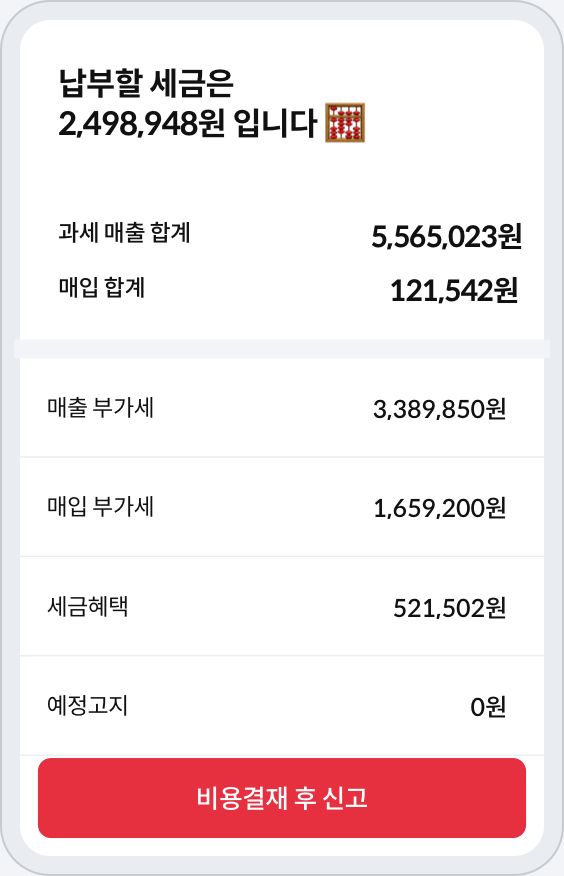Select the 121,542원 purchase total

coord(454,291)
